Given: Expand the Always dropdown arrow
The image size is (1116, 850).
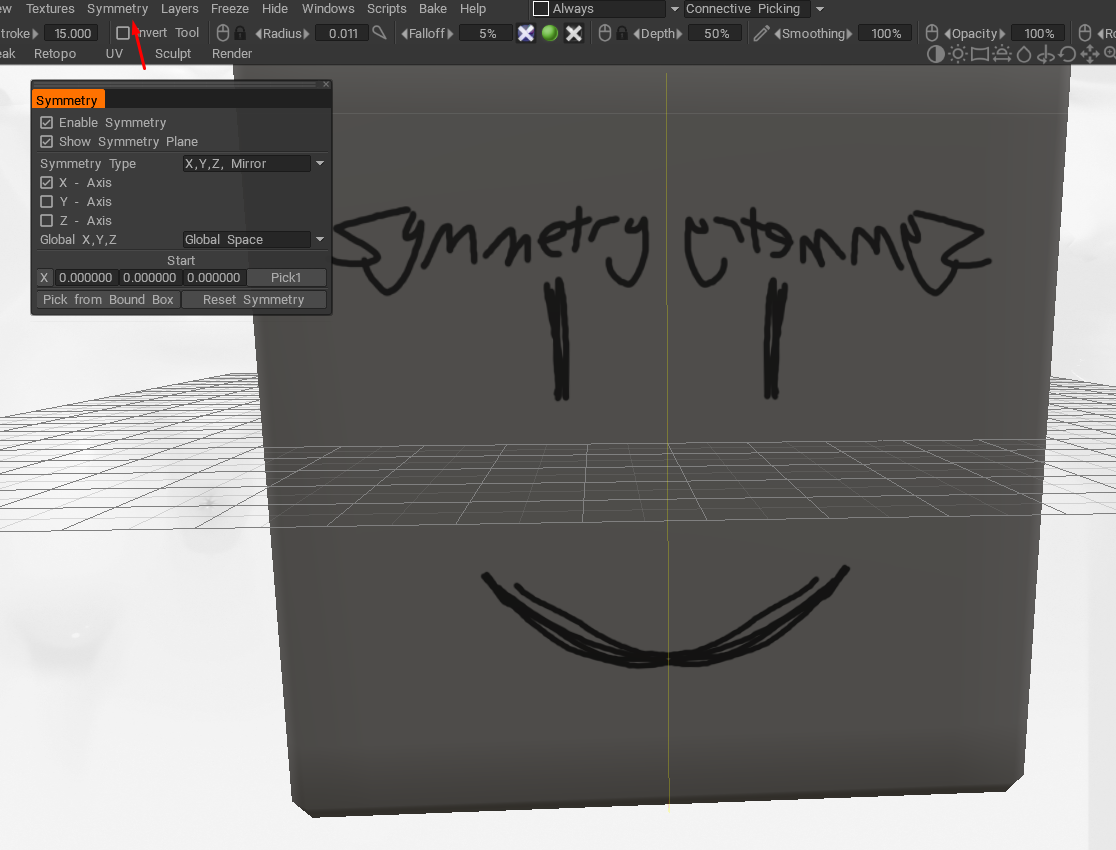Looking at the screenshot, I should (675, 9).
